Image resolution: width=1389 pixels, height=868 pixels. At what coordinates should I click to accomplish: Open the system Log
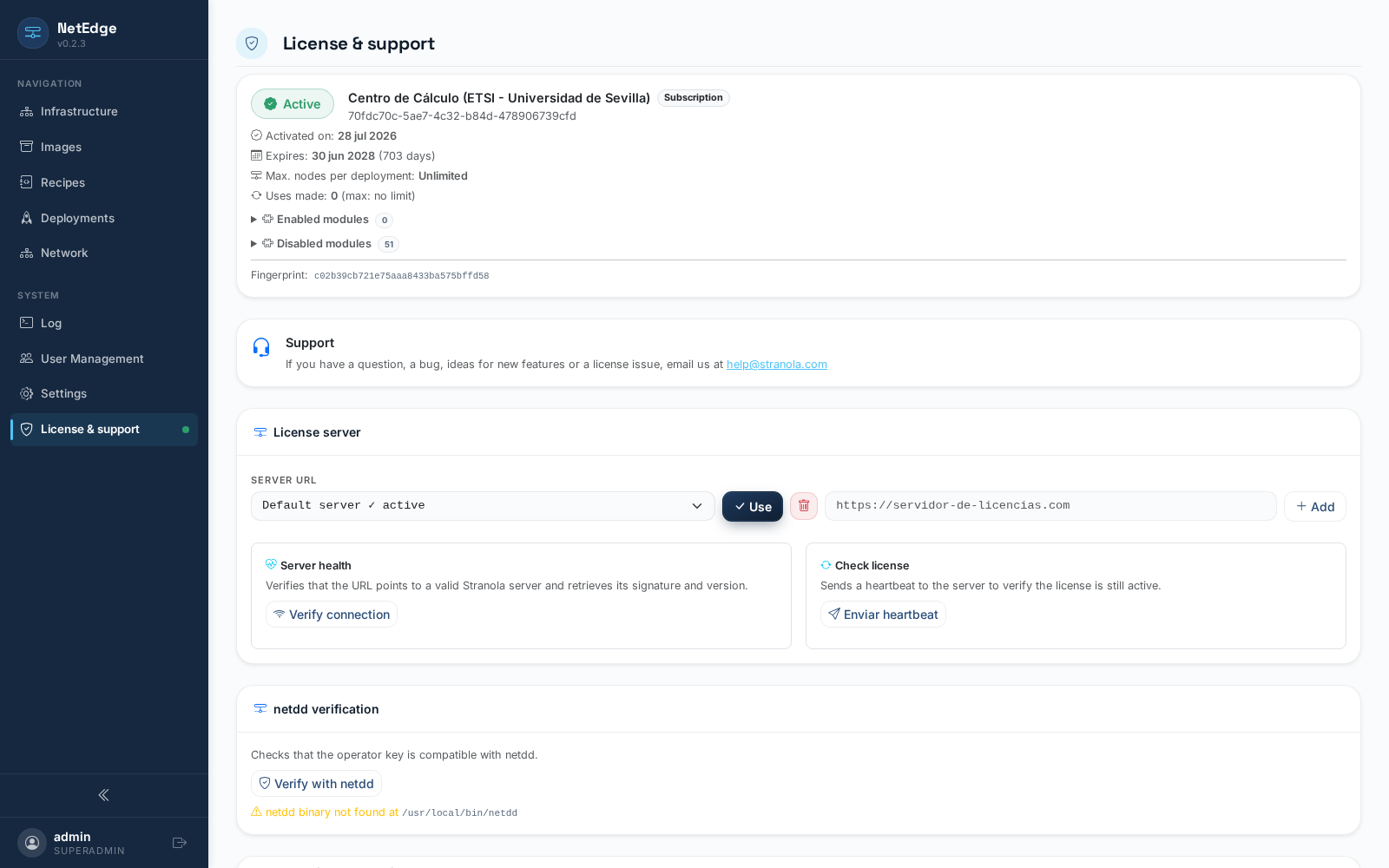[x=104, y=323]
